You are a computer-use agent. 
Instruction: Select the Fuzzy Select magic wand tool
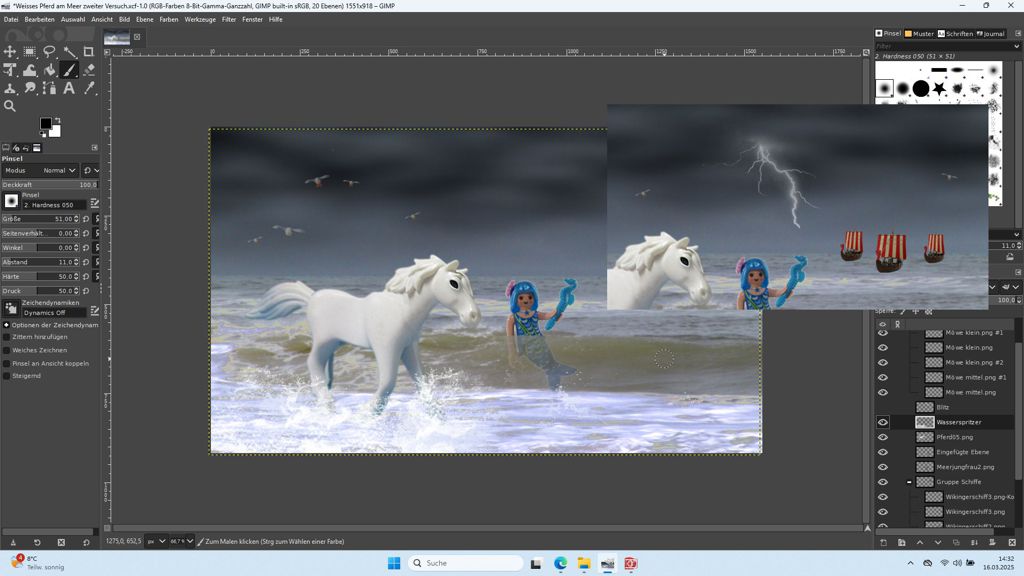tap(69, 52)
